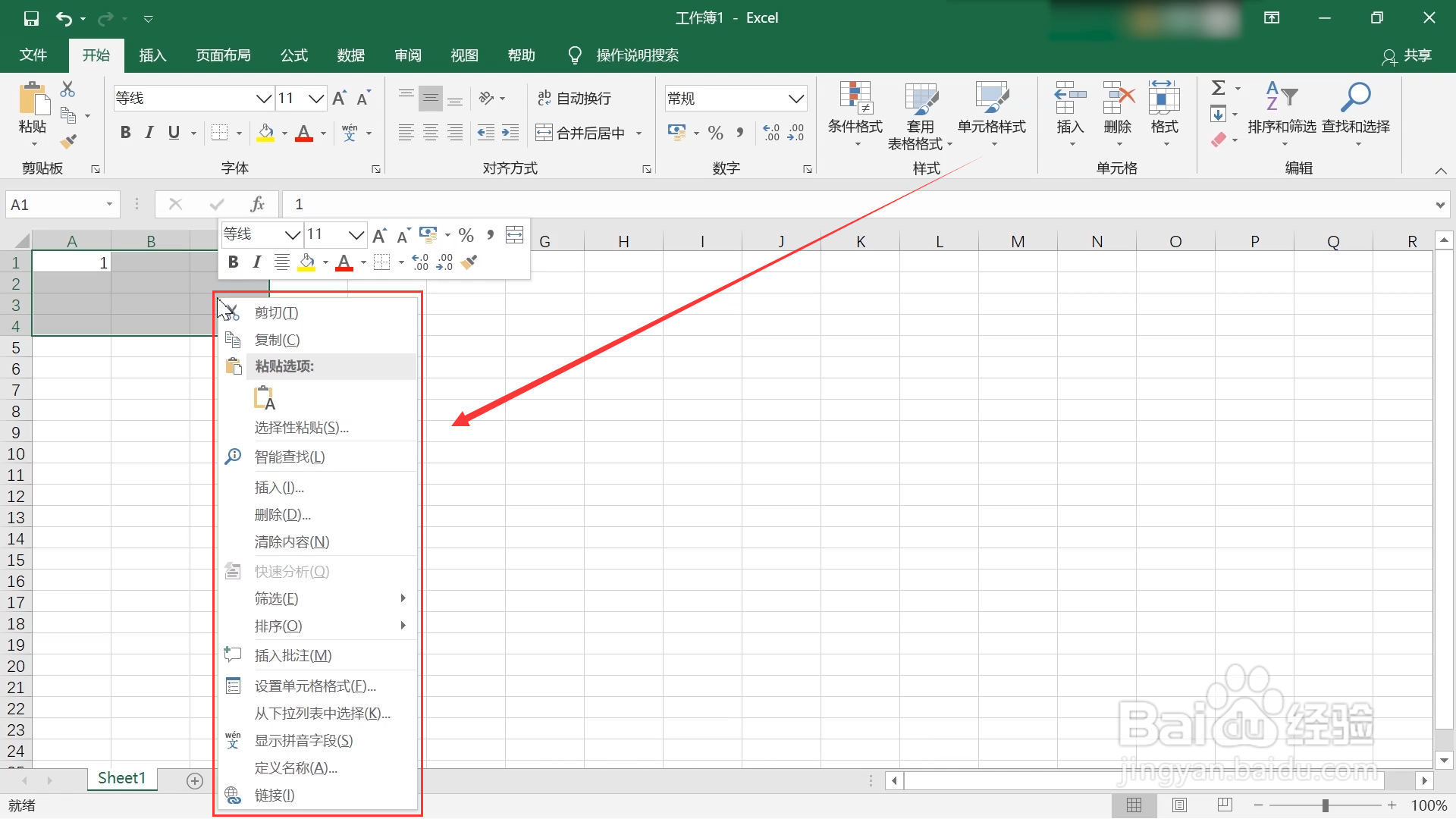
Task: Toggle italic on the mini toolbar
Action: pos(256,262)
